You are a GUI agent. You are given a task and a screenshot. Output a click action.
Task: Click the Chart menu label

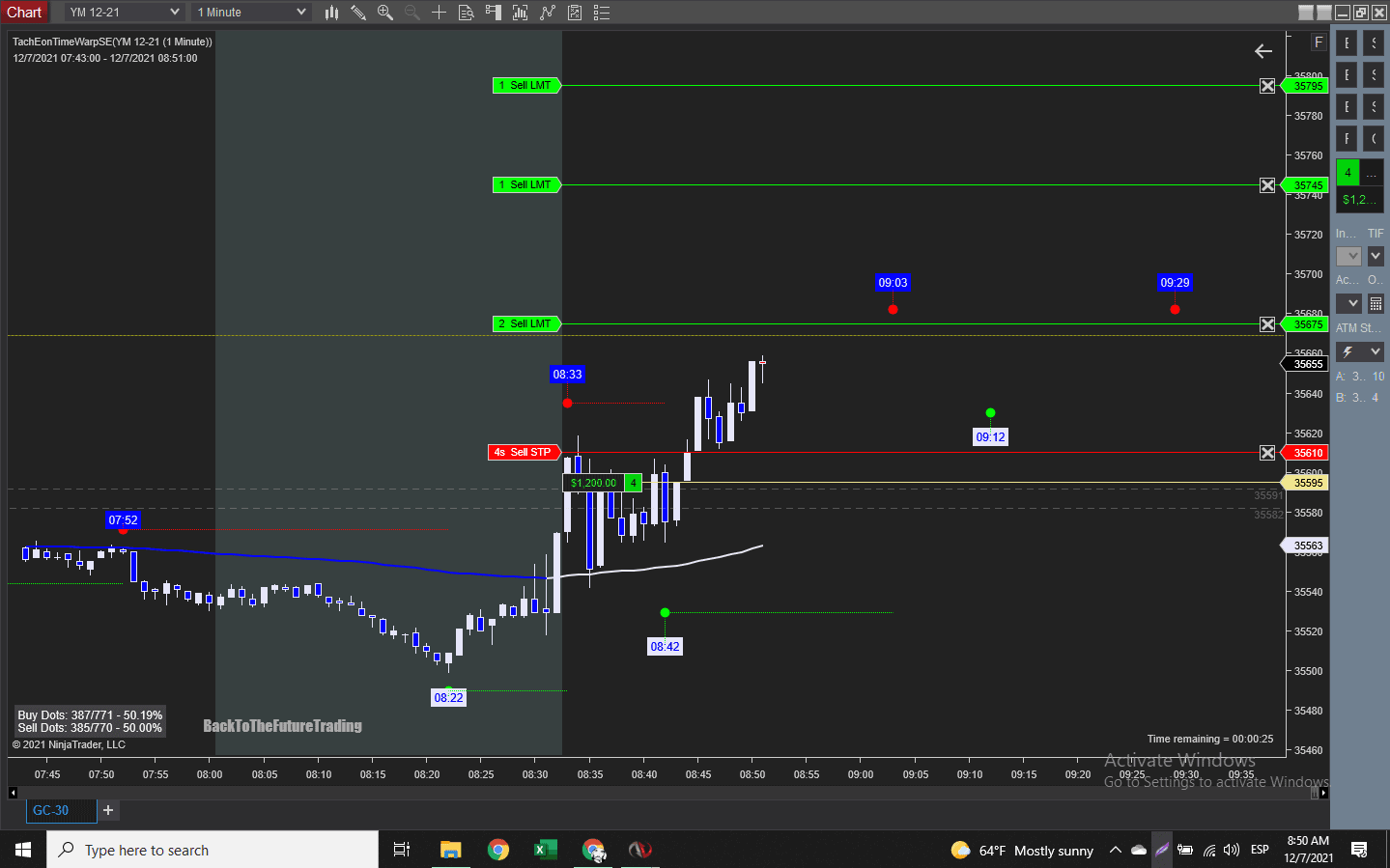pos(24,13)
